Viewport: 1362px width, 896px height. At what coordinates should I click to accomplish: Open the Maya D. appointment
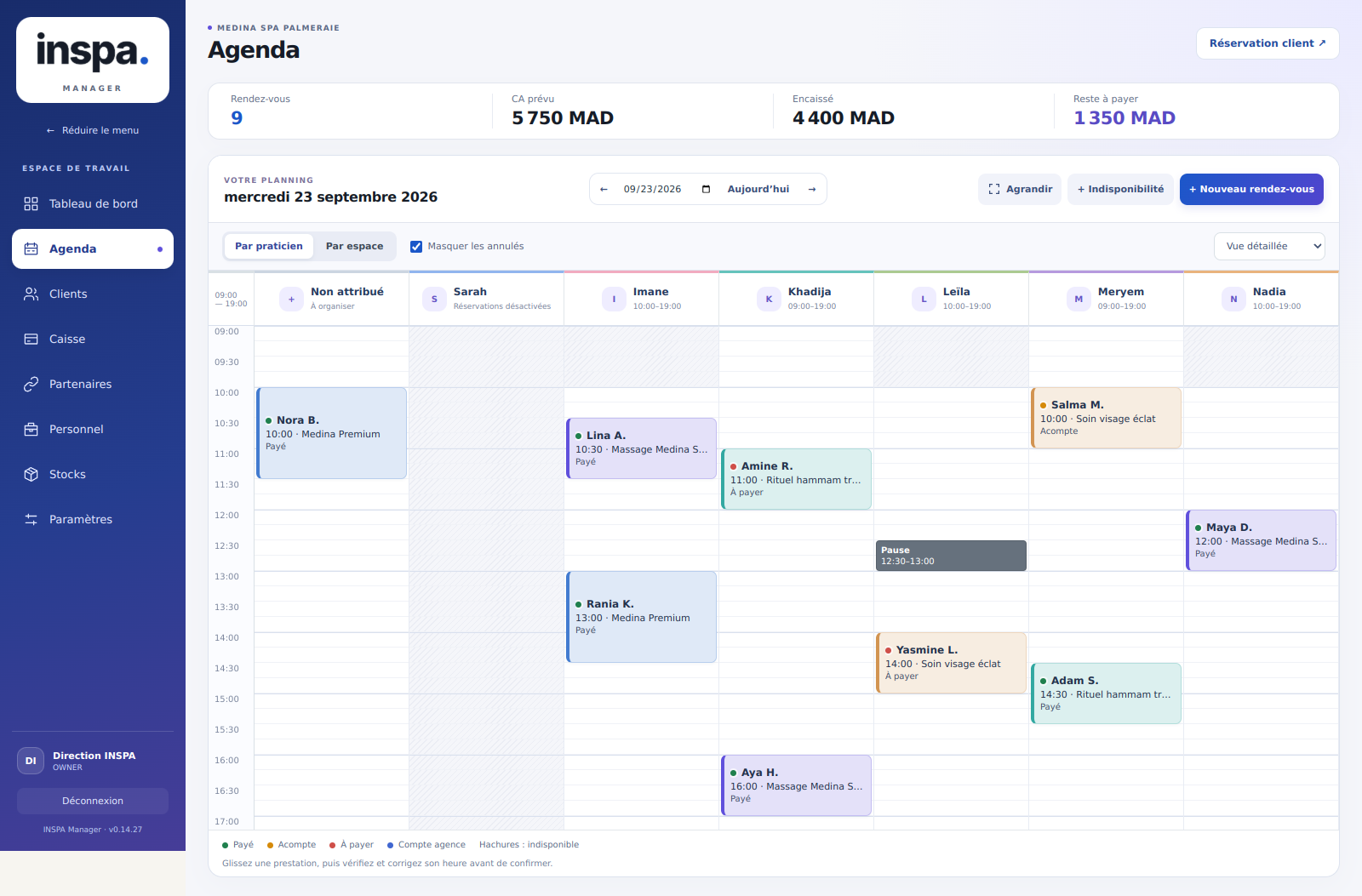1261,540
